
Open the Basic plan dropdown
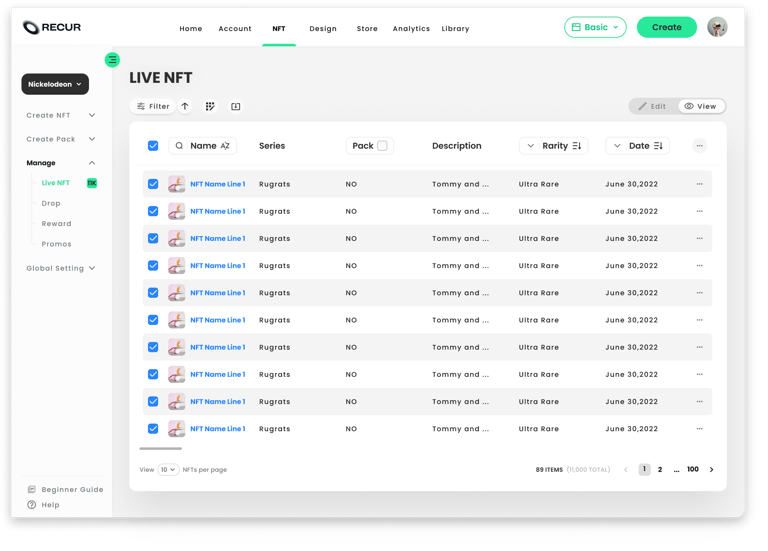[595, 27]
